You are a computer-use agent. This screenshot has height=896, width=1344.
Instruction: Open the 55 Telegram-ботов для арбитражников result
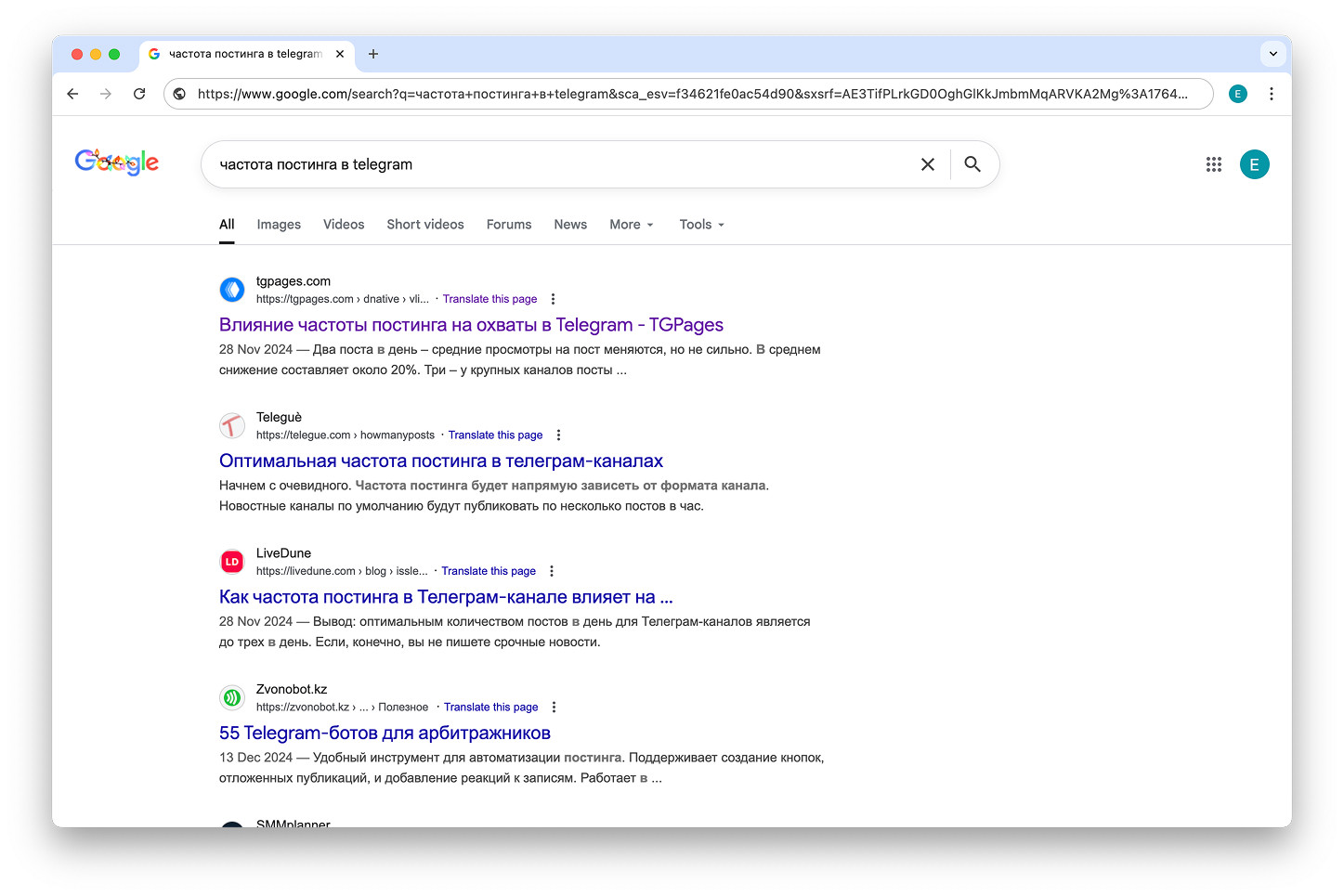tap(385, 734)
